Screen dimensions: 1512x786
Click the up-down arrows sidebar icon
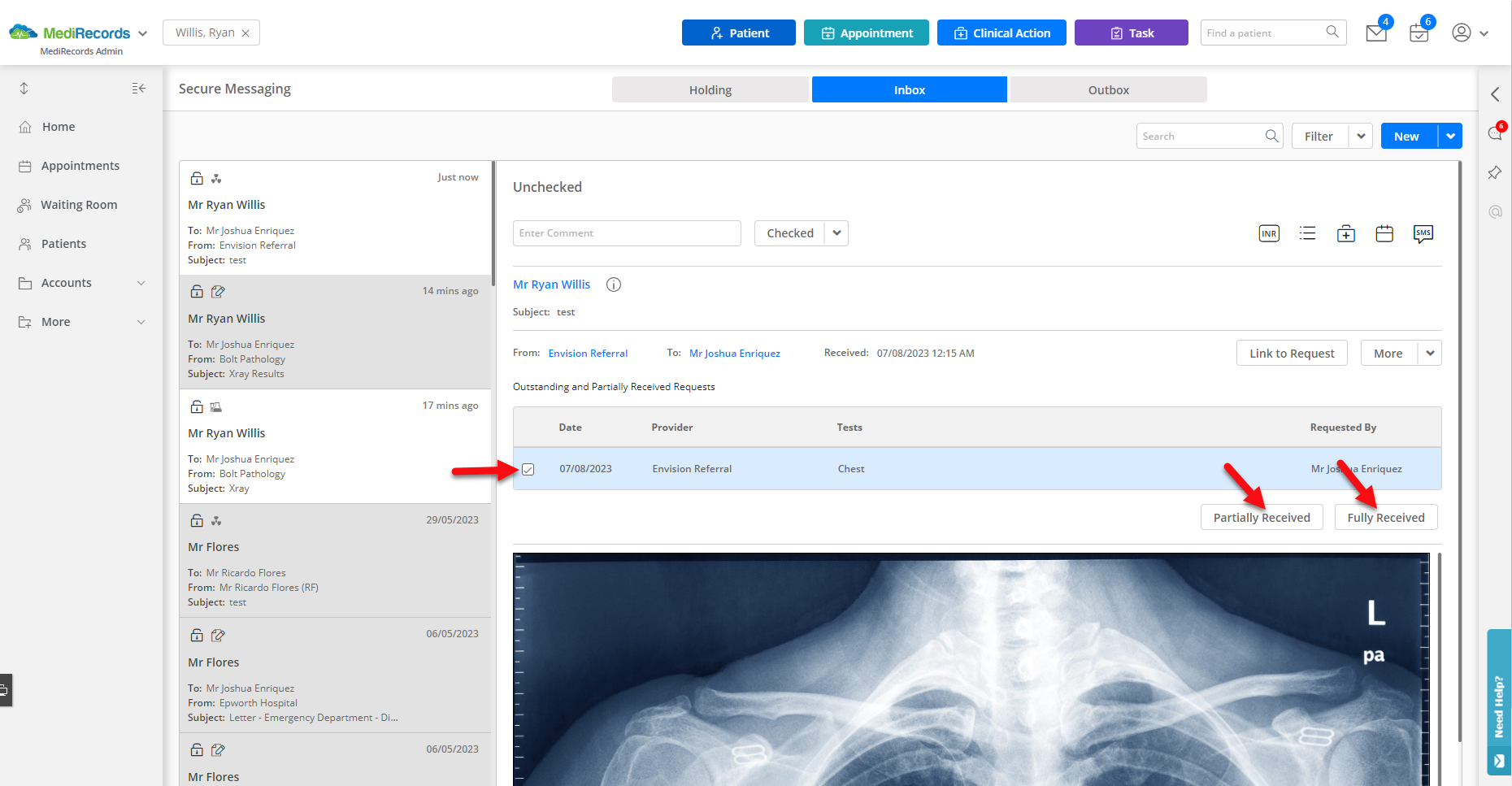(x=24, y=88)
